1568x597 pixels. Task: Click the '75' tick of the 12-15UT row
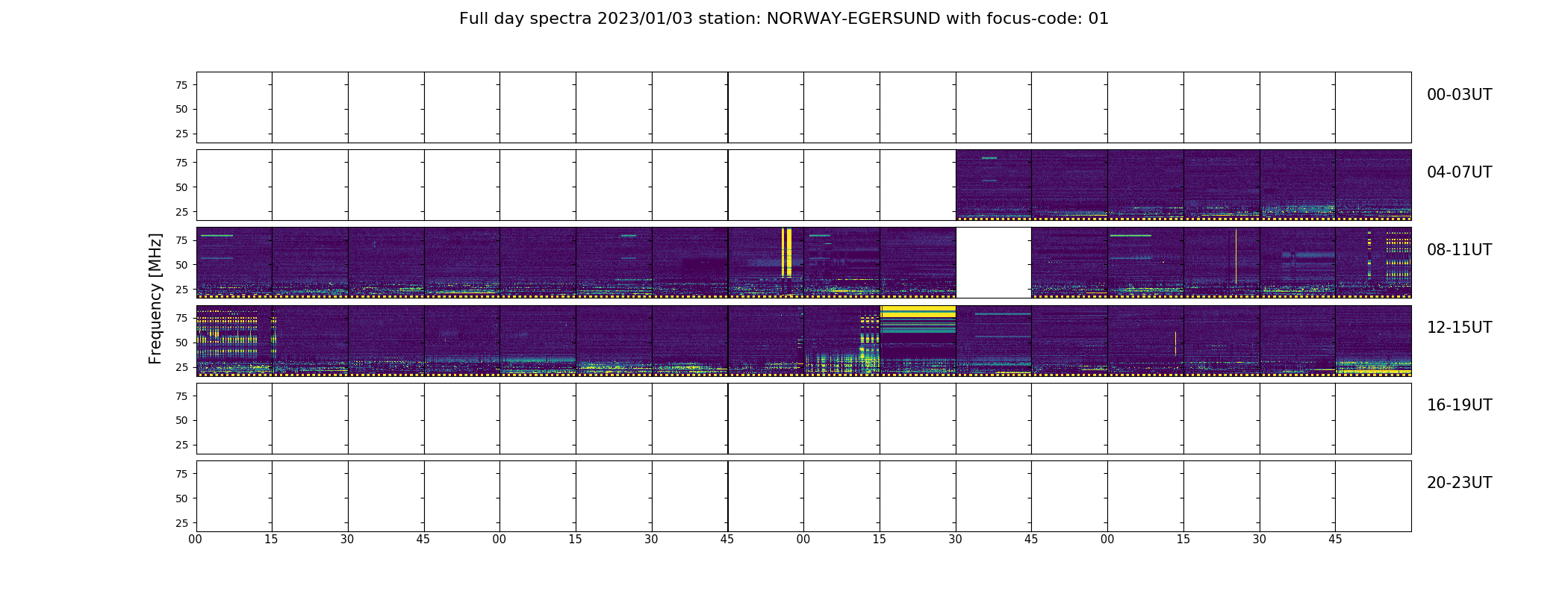181,318
